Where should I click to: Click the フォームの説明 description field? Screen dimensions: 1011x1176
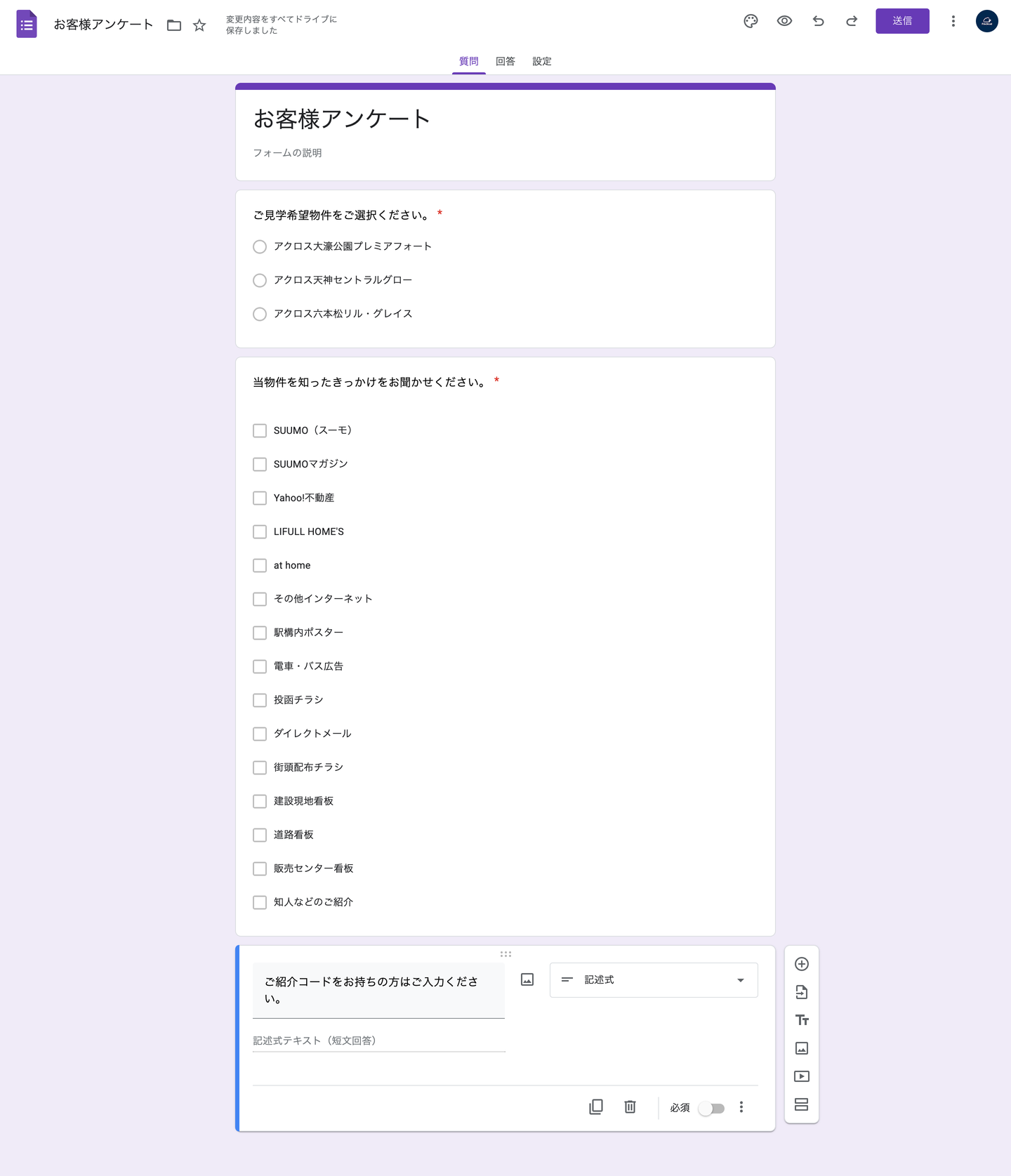tap(288, 153)
